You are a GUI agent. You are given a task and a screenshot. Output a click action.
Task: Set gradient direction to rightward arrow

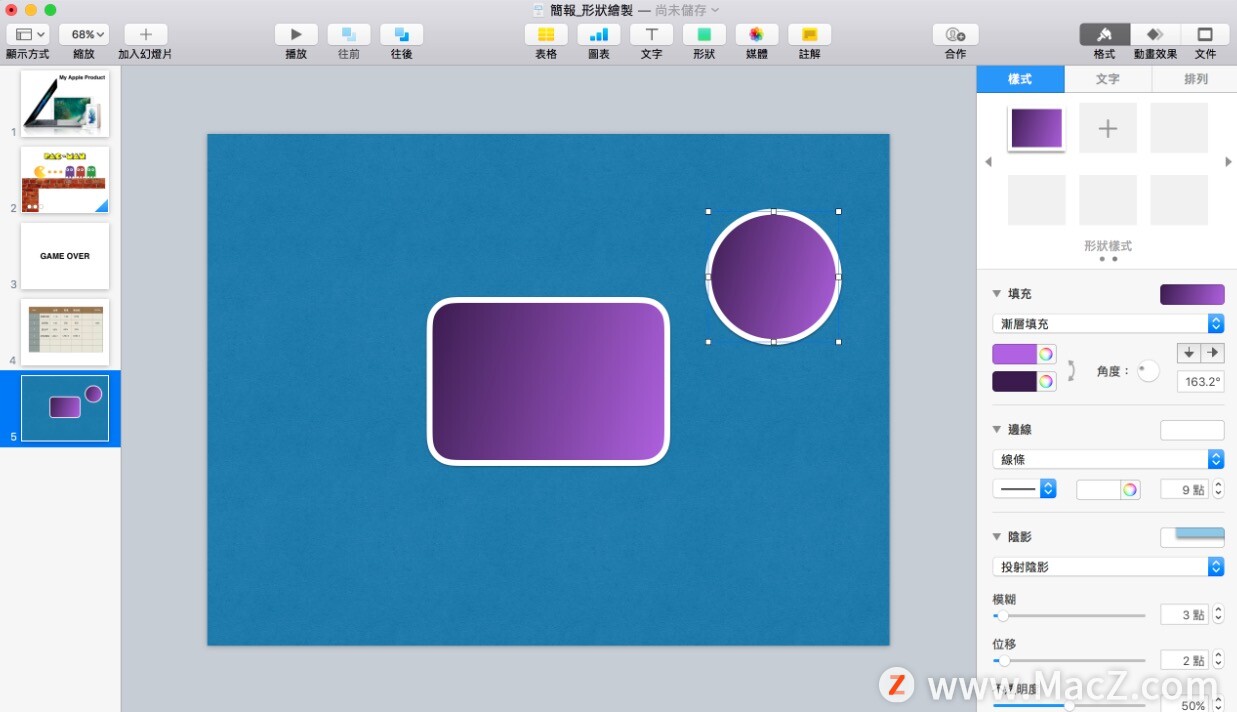pyautogui.click(x=1213, y=353)
